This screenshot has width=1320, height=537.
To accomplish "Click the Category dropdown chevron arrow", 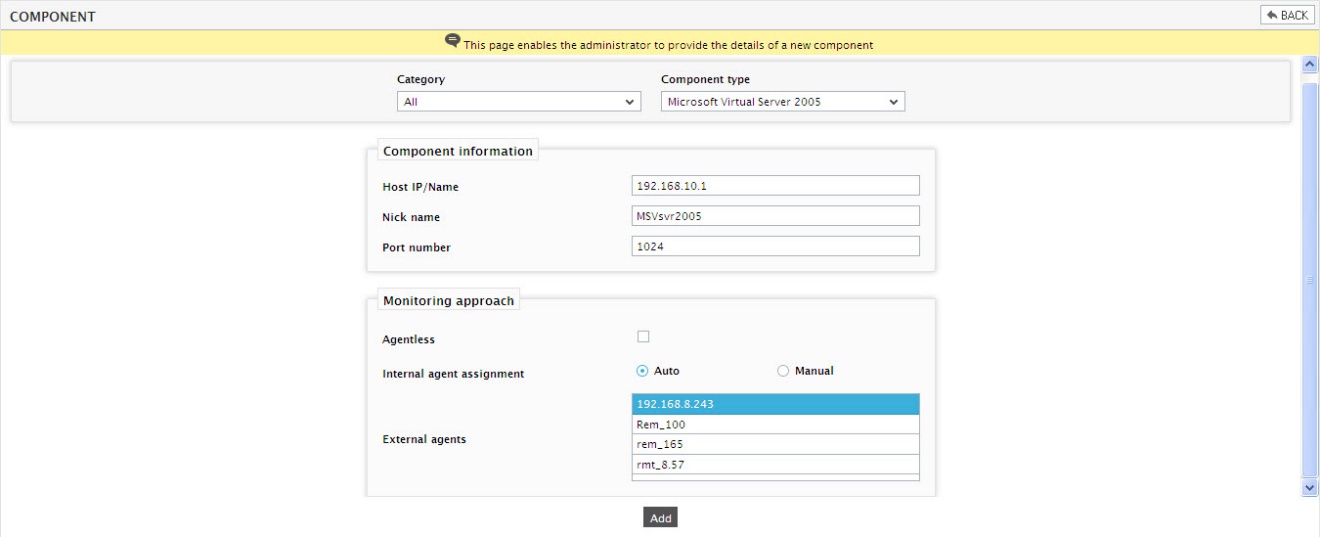I will point(629,102).
